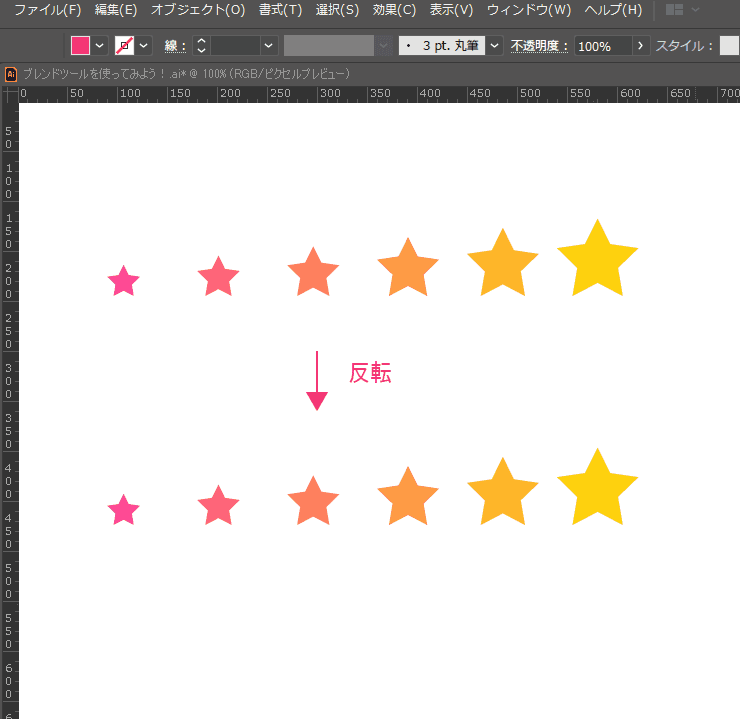Click the style swatch box
The height and width of the screenshot is (719, 740).
(729, 46)
